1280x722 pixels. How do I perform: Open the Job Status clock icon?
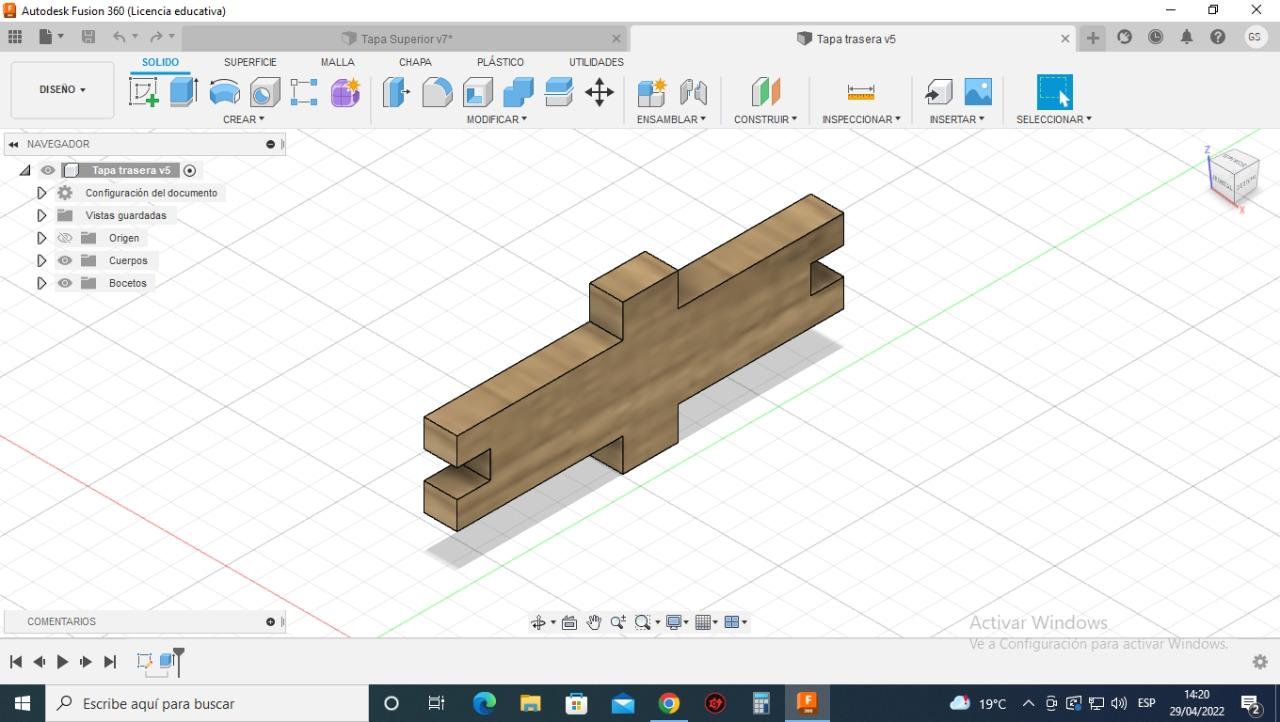[1155, 37]
